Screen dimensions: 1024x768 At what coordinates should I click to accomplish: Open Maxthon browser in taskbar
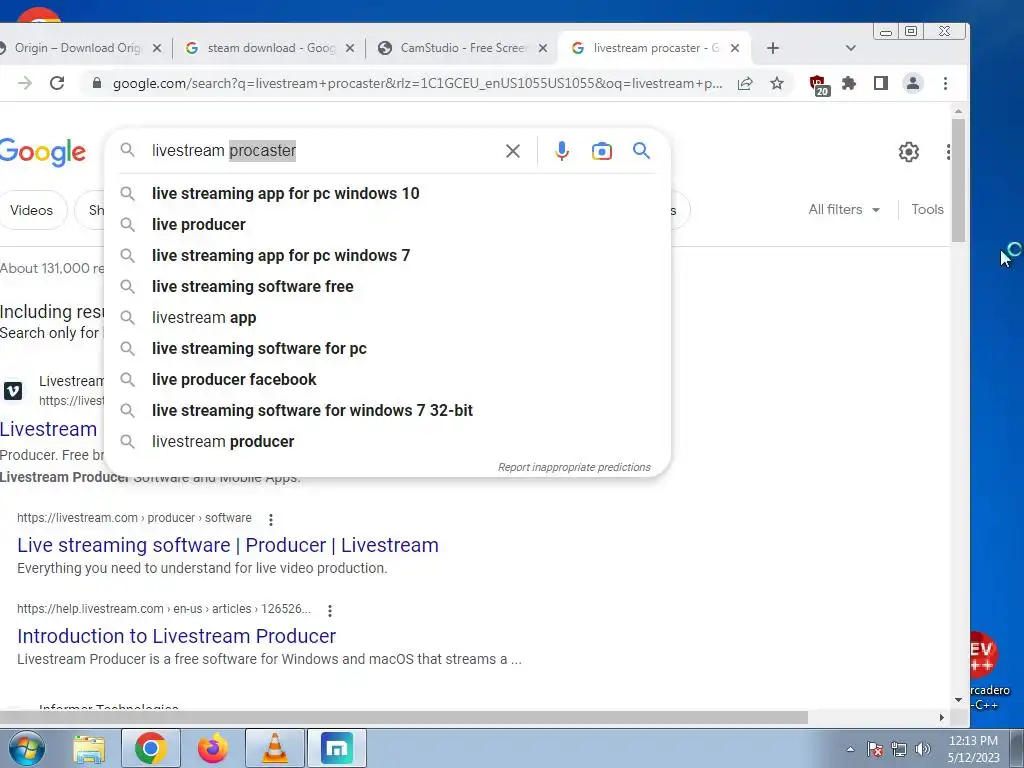coord(336,748)
